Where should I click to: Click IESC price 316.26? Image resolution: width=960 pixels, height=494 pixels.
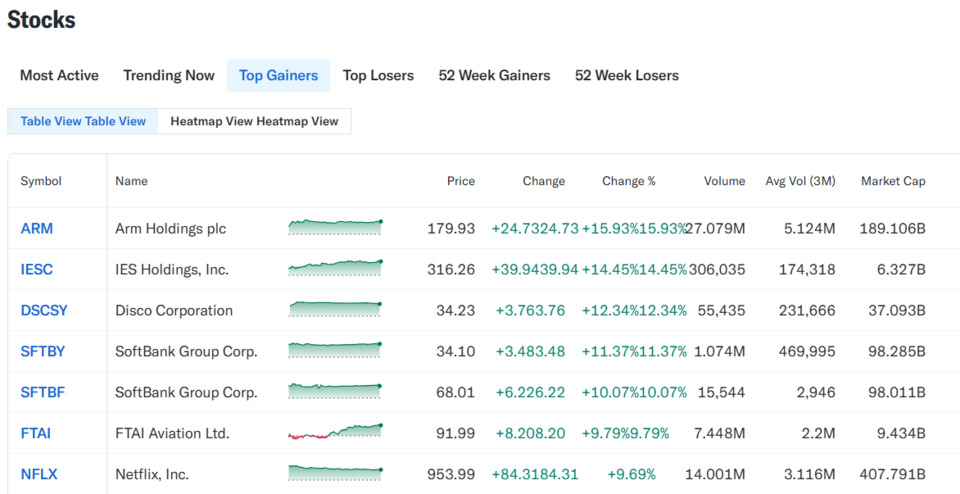(451, 270)
